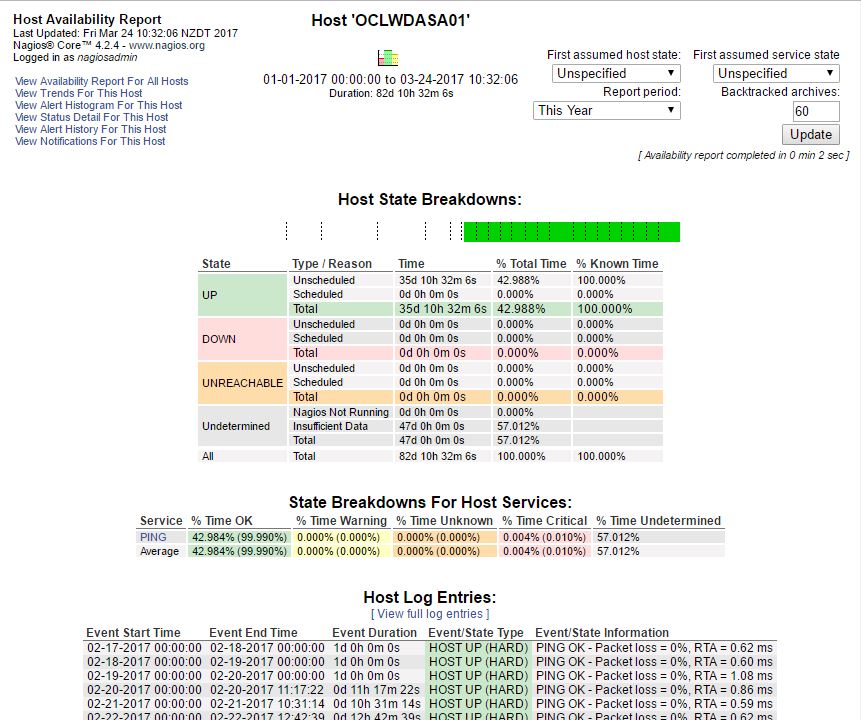Open the First assumed host state dropdown
This screenshot has width=861, height=720.
[616, 73]
